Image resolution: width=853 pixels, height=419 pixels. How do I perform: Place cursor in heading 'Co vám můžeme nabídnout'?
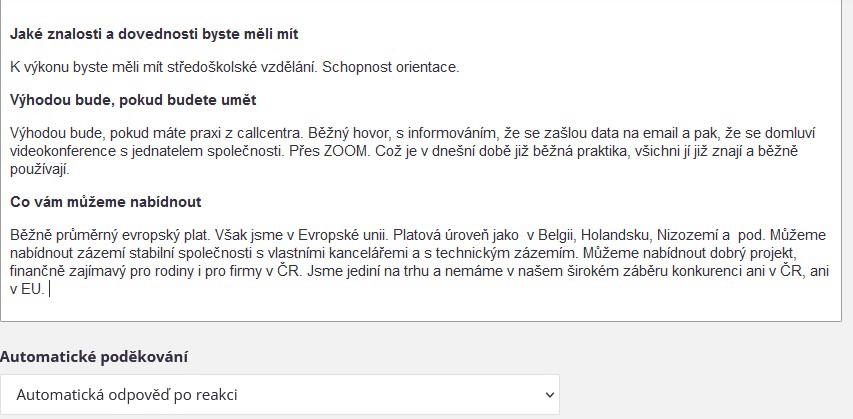(106, 202)
